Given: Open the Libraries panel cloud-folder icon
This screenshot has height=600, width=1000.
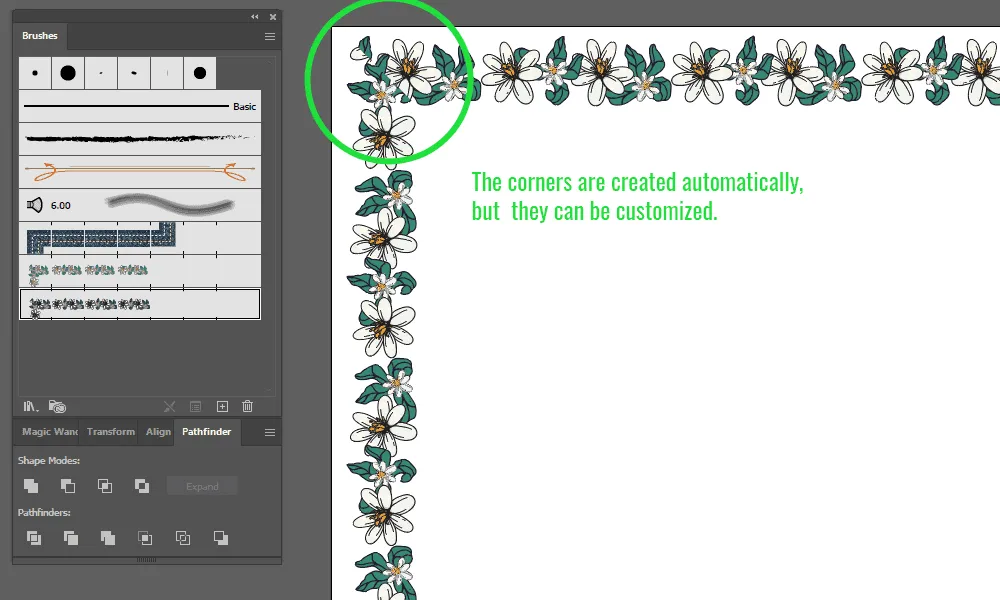Looking at the screenshot, I should (57, 406).
